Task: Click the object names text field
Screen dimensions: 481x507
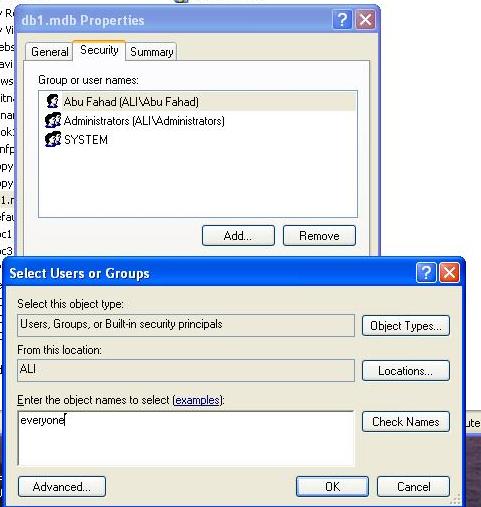Action: (186, 438)
